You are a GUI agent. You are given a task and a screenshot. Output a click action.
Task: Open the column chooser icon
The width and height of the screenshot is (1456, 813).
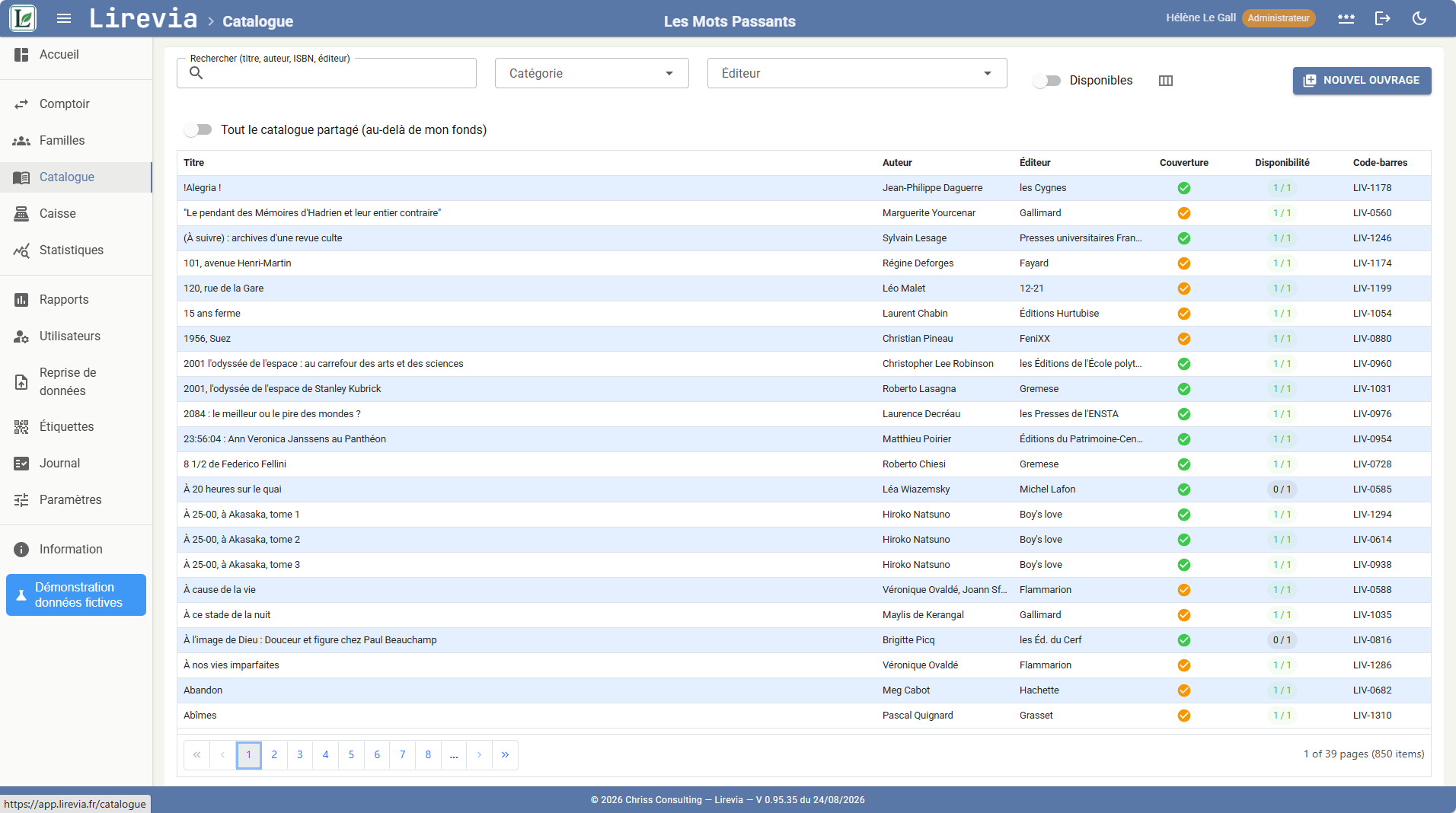(x=1166, y=81)
